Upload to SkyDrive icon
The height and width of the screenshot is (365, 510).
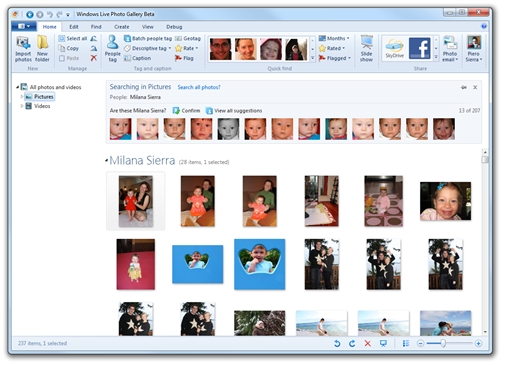(x=394, y=48)
